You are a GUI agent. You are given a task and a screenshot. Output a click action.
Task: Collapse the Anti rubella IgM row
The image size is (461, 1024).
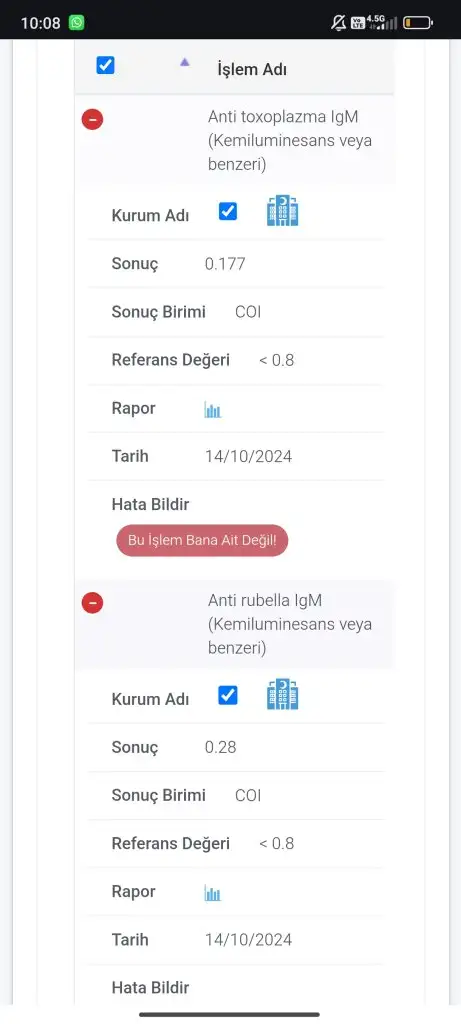tap(92, 603)
